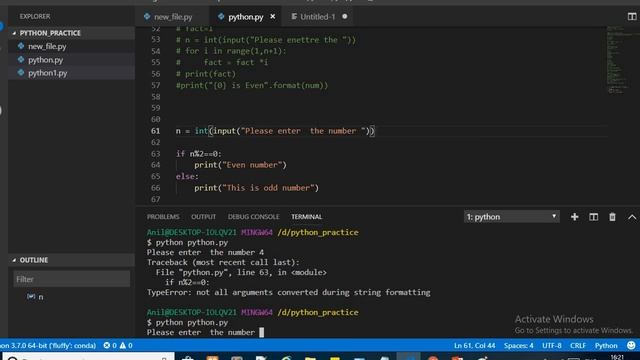The height and width of the screenshot is (360, 640).
Task: Click the TypeError message in terminal
Action: 288,292
